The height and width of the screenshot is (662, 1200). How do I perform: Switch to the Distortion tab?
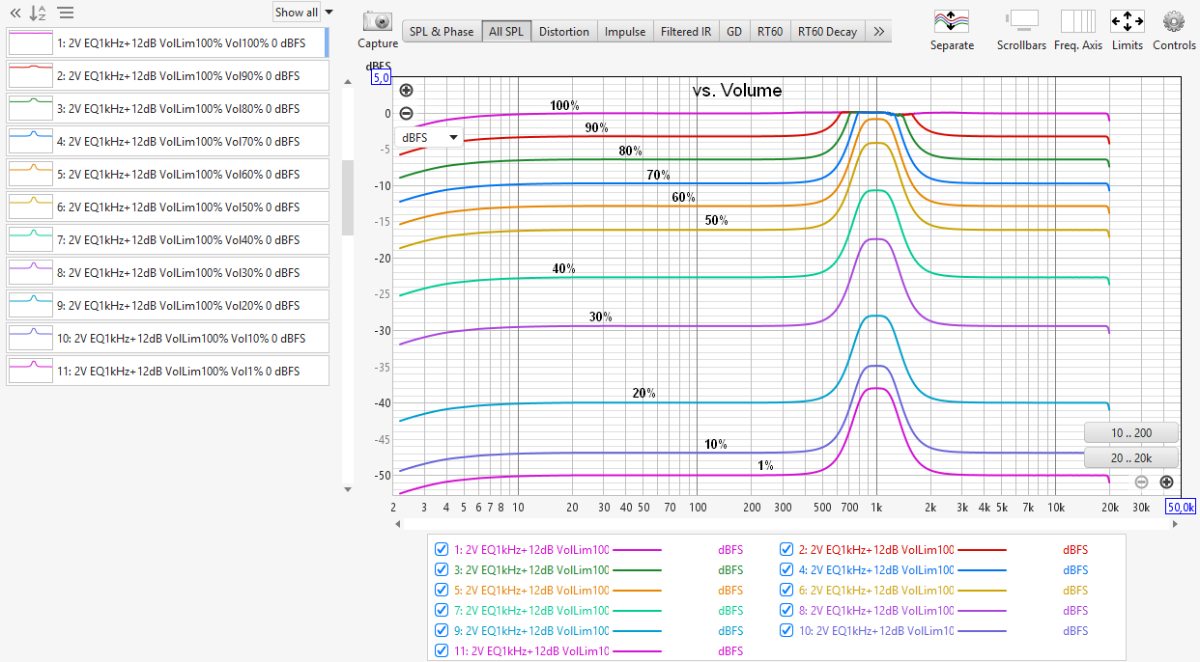point(564,31)
